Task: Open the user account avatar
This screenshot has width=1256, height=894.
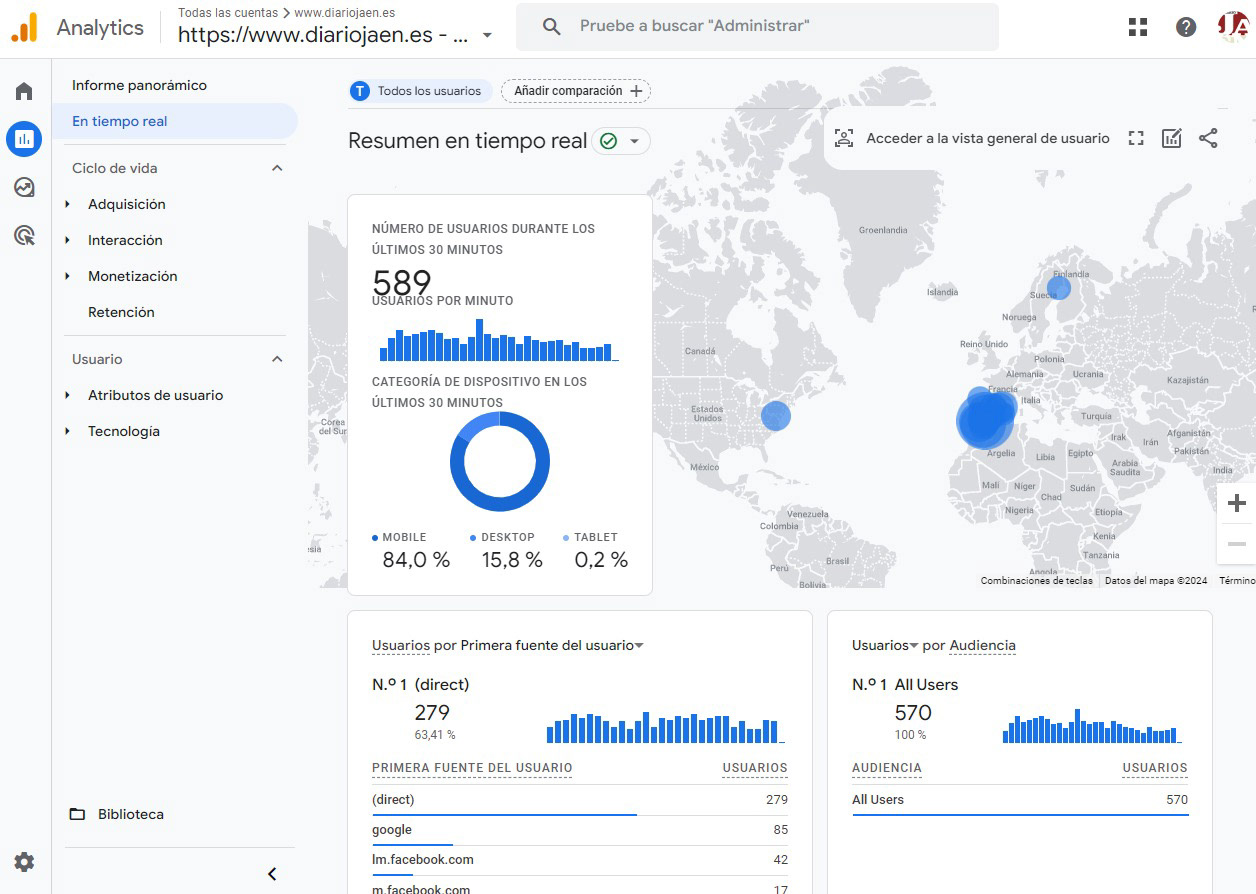Action: point(1233,27)
